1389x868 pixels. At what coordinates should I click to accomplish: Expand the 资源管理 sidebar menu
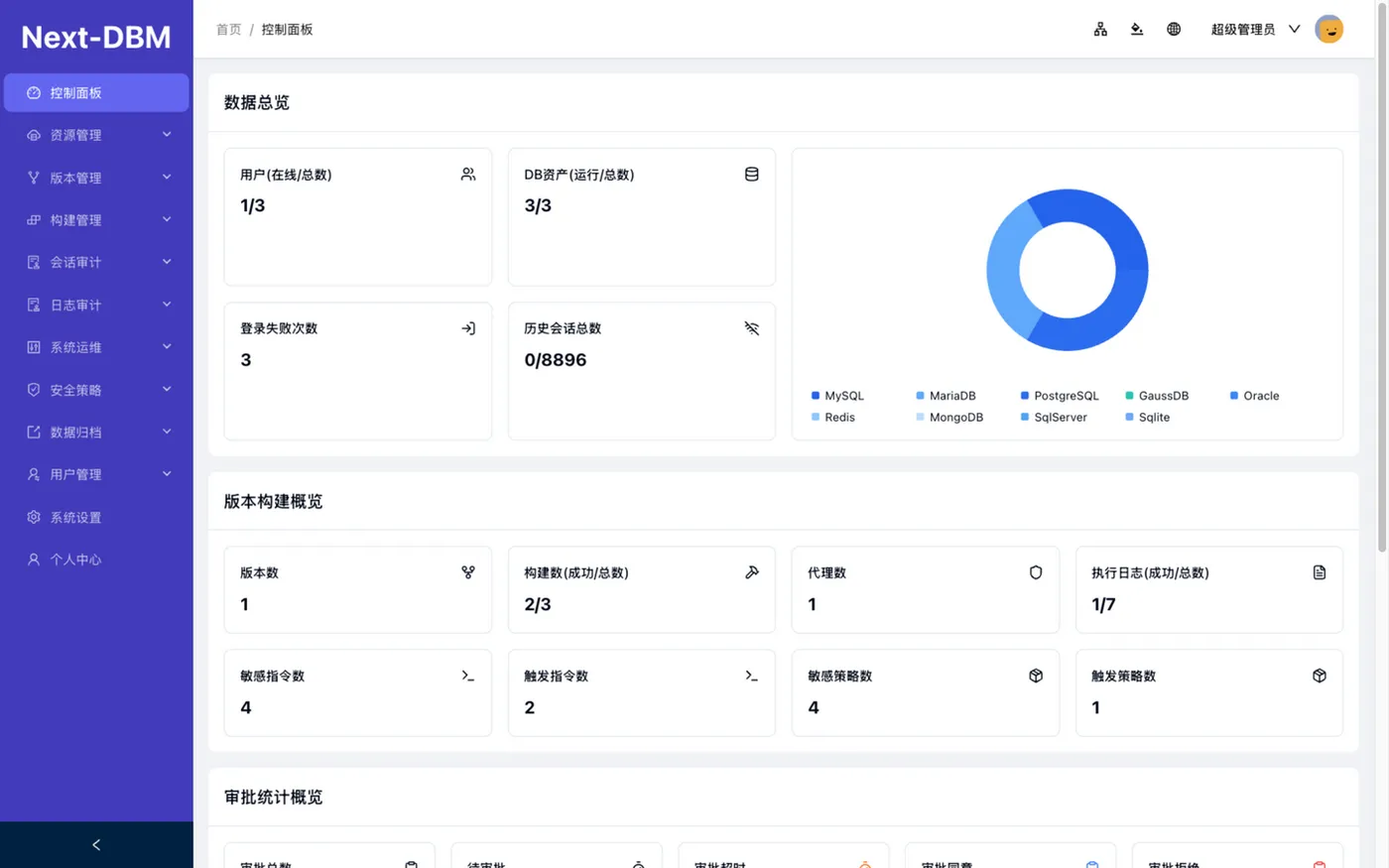(x=96, y=135)
